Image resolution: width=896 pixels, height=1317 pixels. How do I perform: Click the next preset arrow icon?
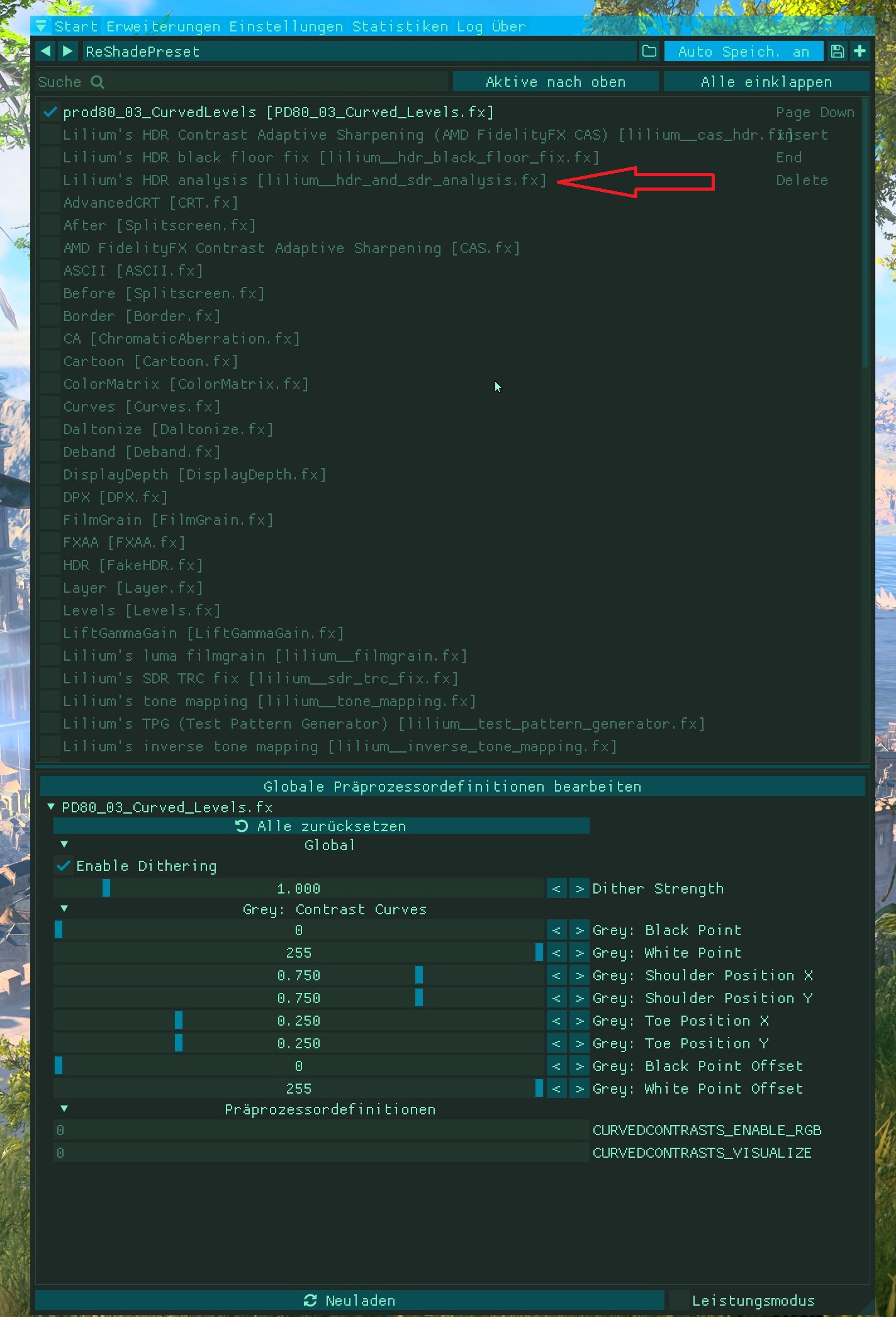[x=68, y=52]
